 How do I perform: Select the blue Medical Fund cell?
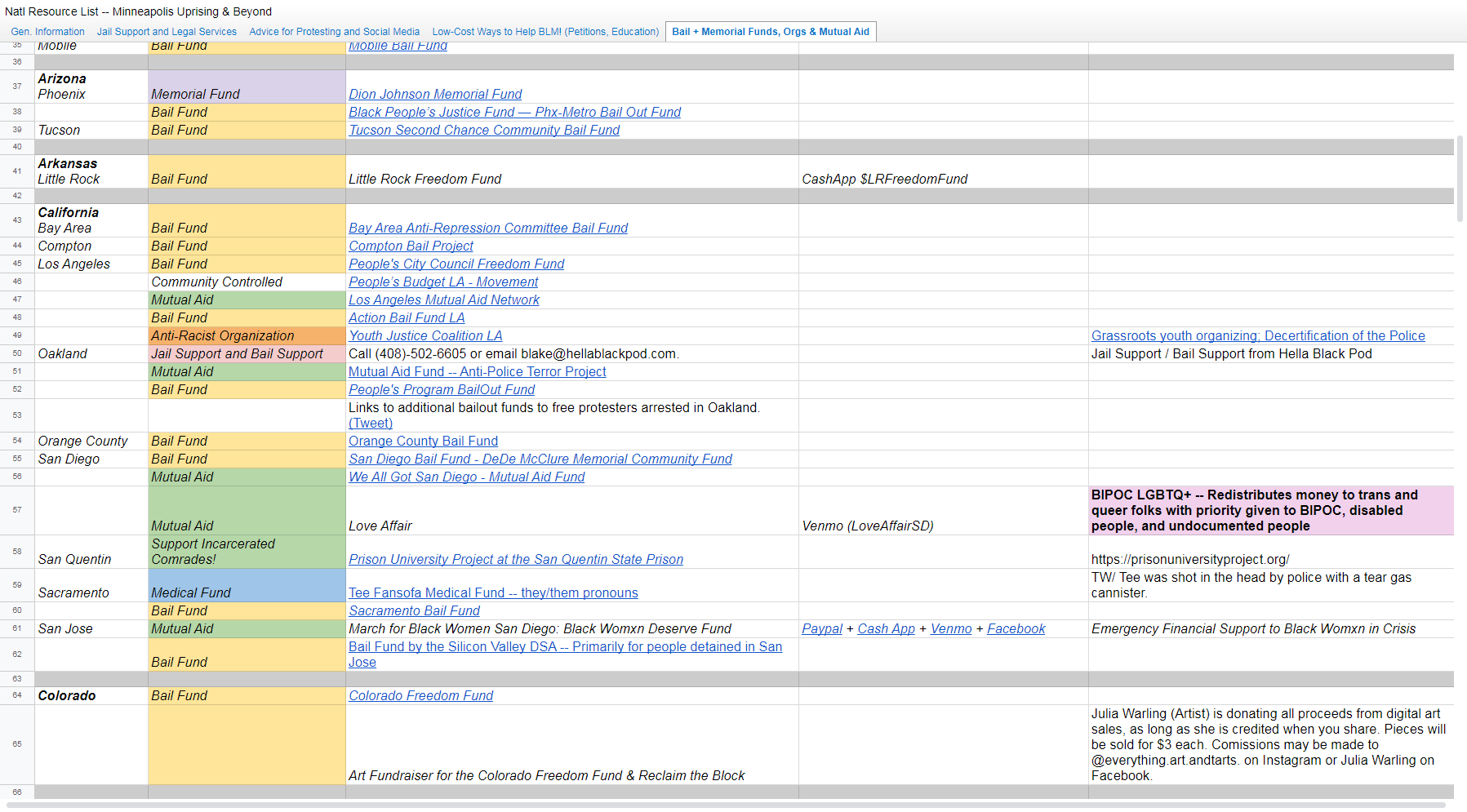coord(247,585)
